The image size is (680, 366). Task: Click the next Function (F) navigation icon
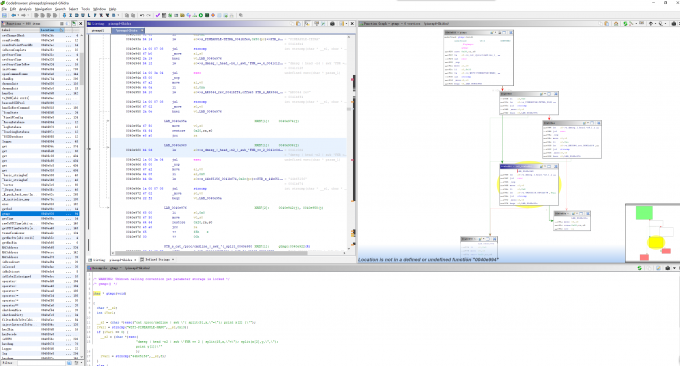(95, 15)
